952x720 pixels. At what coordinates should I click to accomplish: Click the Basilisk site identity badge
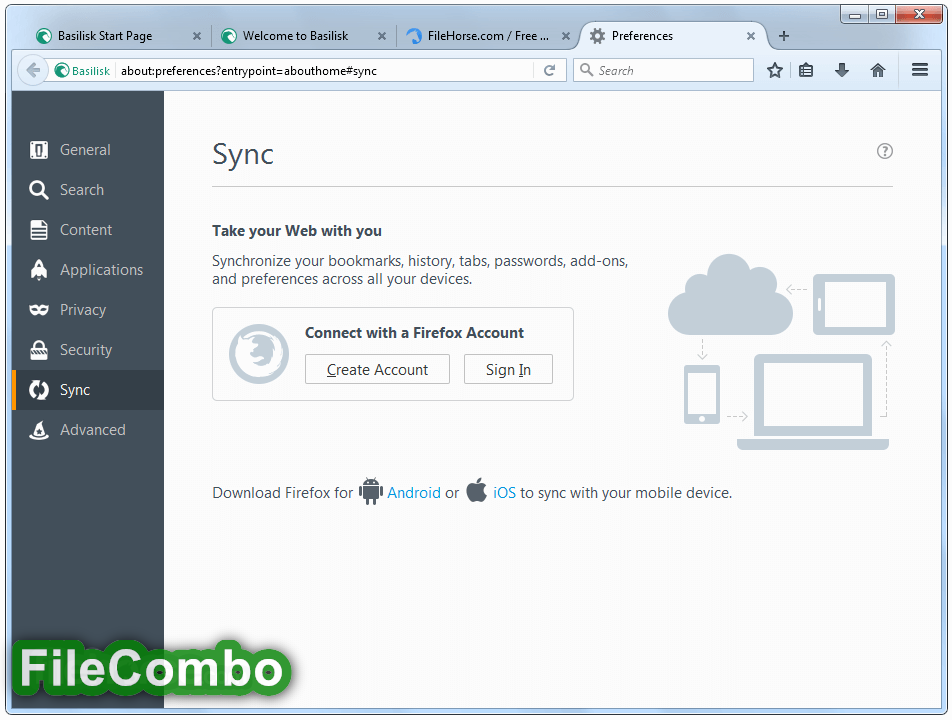pos(82,70)
